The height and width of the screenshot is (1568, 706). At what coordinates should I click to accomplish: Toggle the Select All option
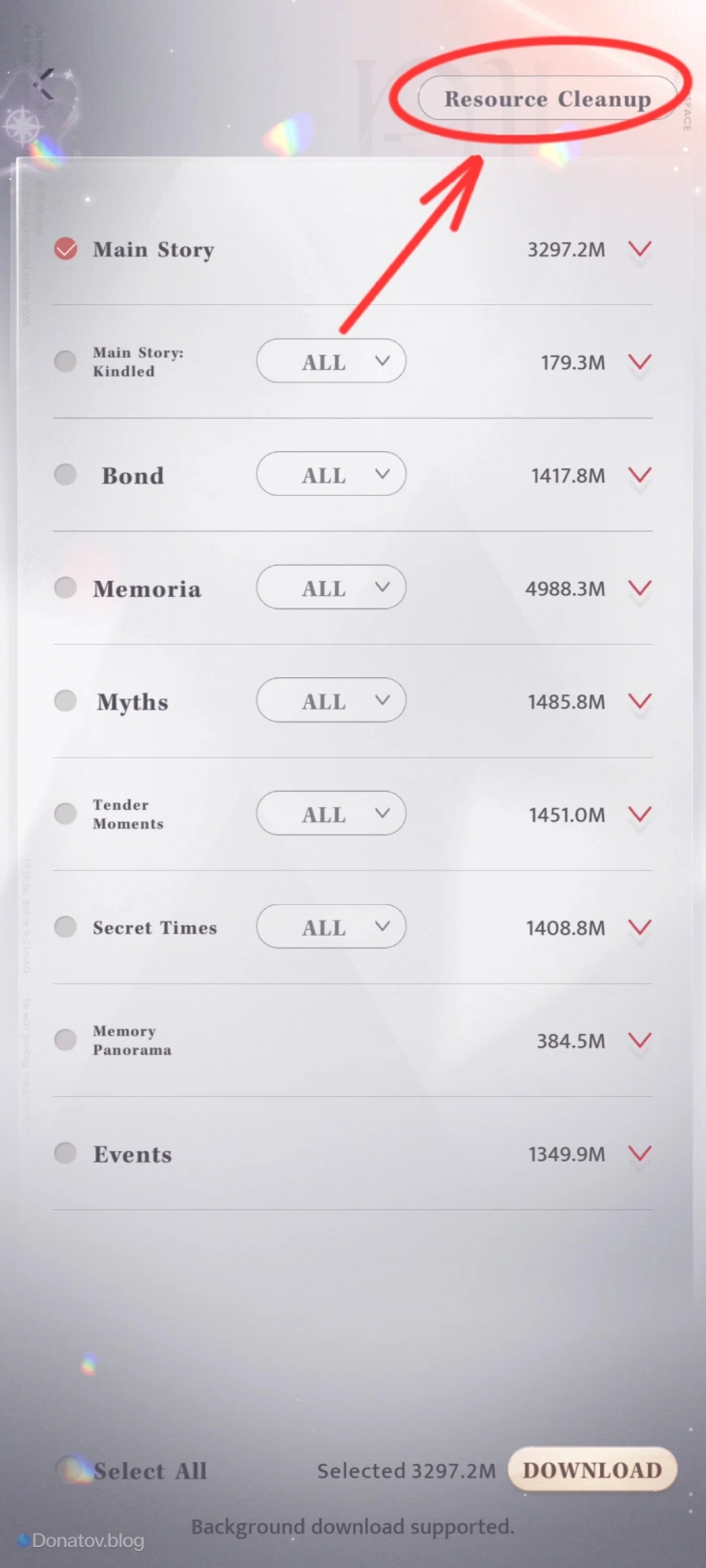click(x=71, y=1470)
